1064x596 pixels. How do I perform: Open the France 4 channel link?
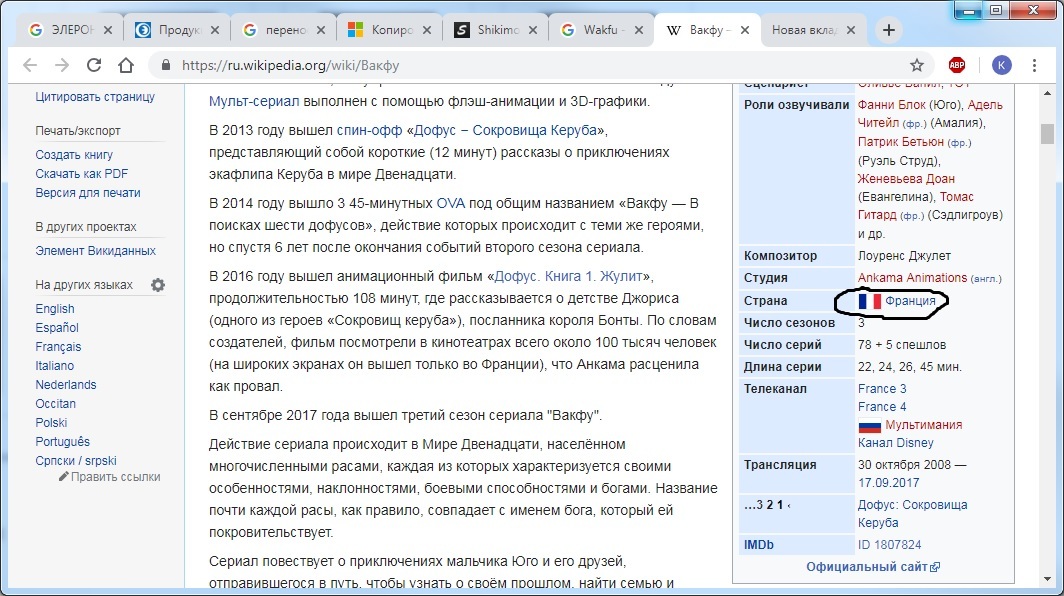point(882,407)
